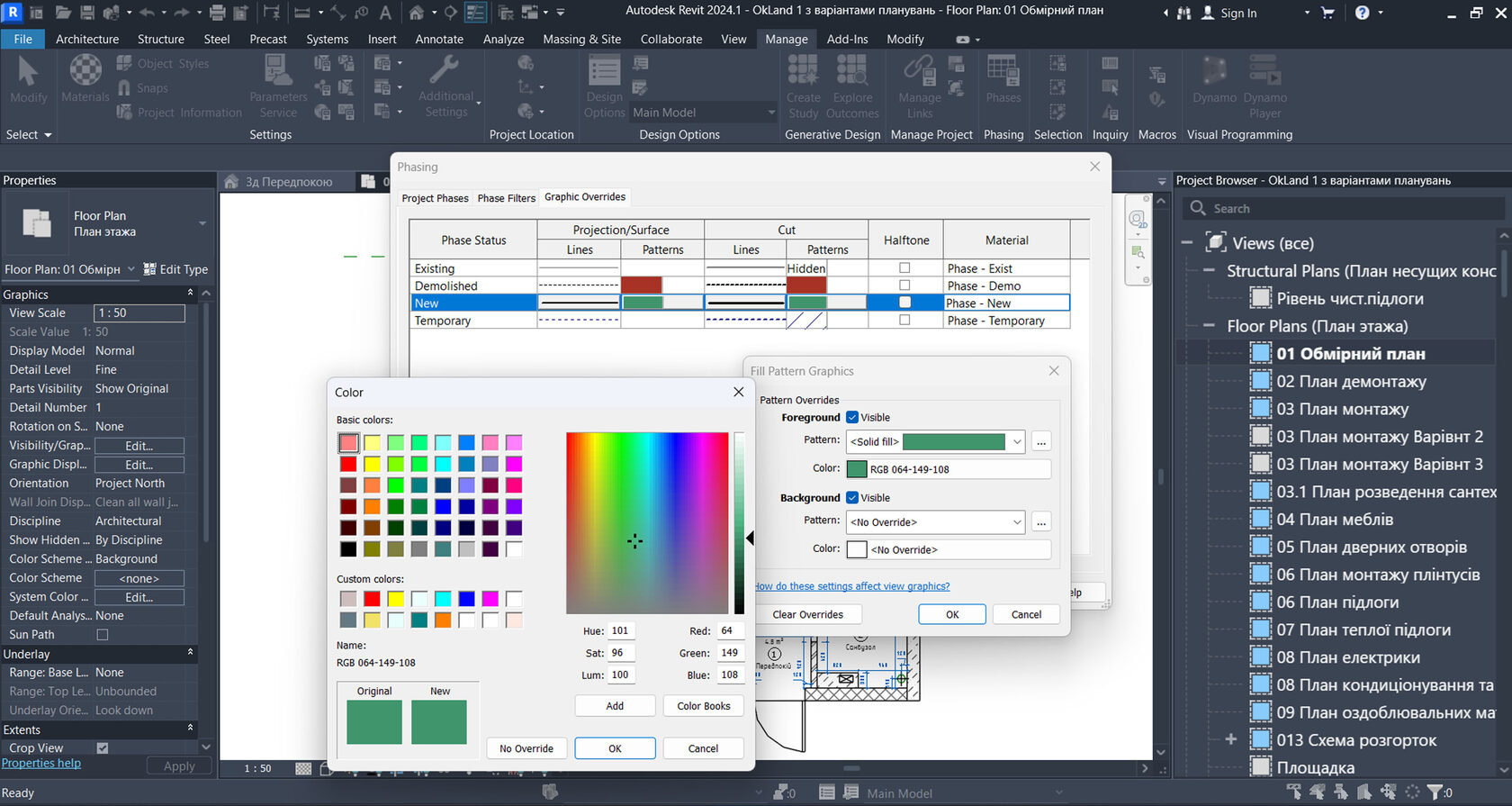Collapse the Views (все) tree node

[1187, 243]
